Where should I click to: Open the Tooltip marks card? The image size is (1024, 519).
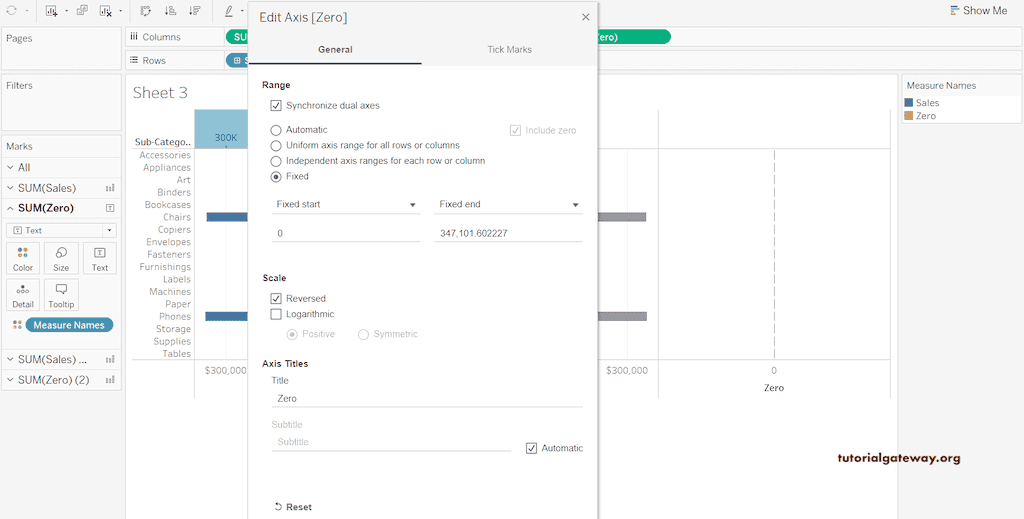[61, 295]
